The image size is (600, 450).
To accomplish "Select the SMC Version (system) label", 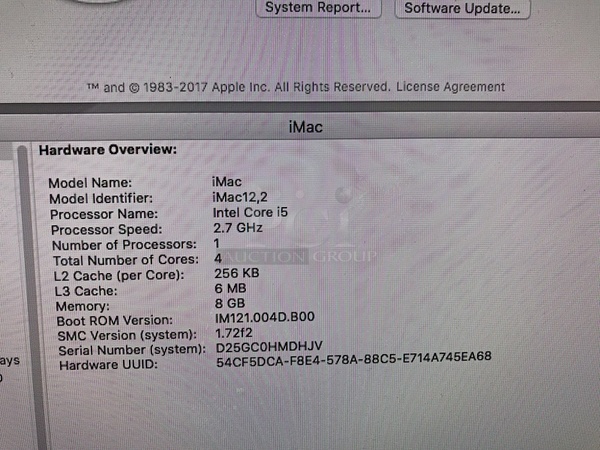I will pos(127,336).
